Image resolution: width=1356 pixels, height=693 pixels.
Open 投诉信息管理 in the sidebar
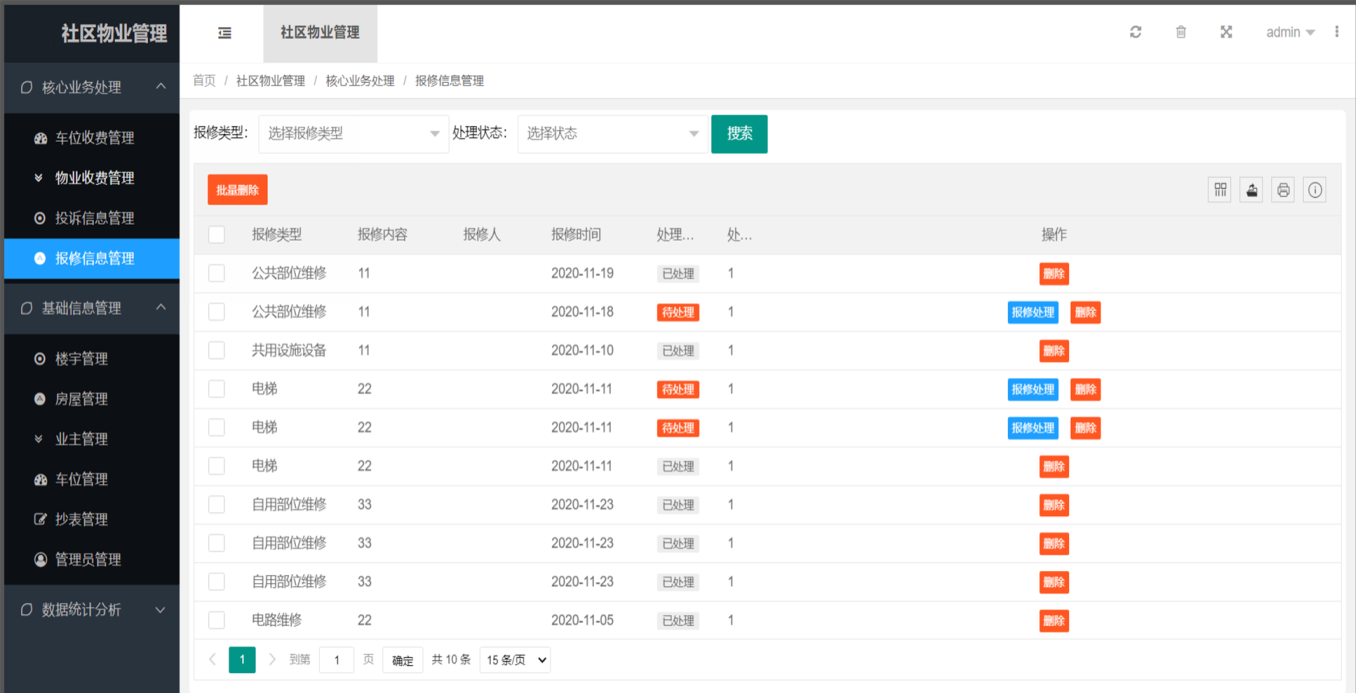click(94, 218)
